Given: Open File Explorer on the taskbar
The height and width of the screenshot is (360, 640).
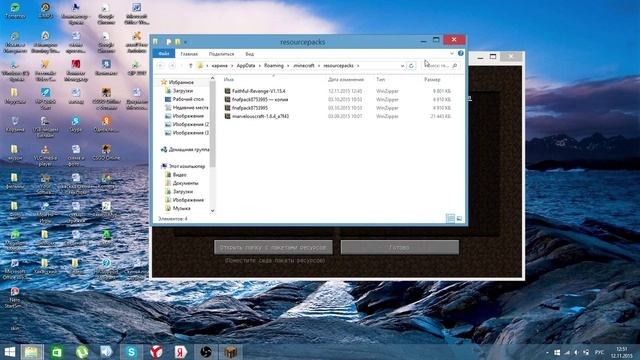Looking at the screenshot, I should tap(31, 352).
